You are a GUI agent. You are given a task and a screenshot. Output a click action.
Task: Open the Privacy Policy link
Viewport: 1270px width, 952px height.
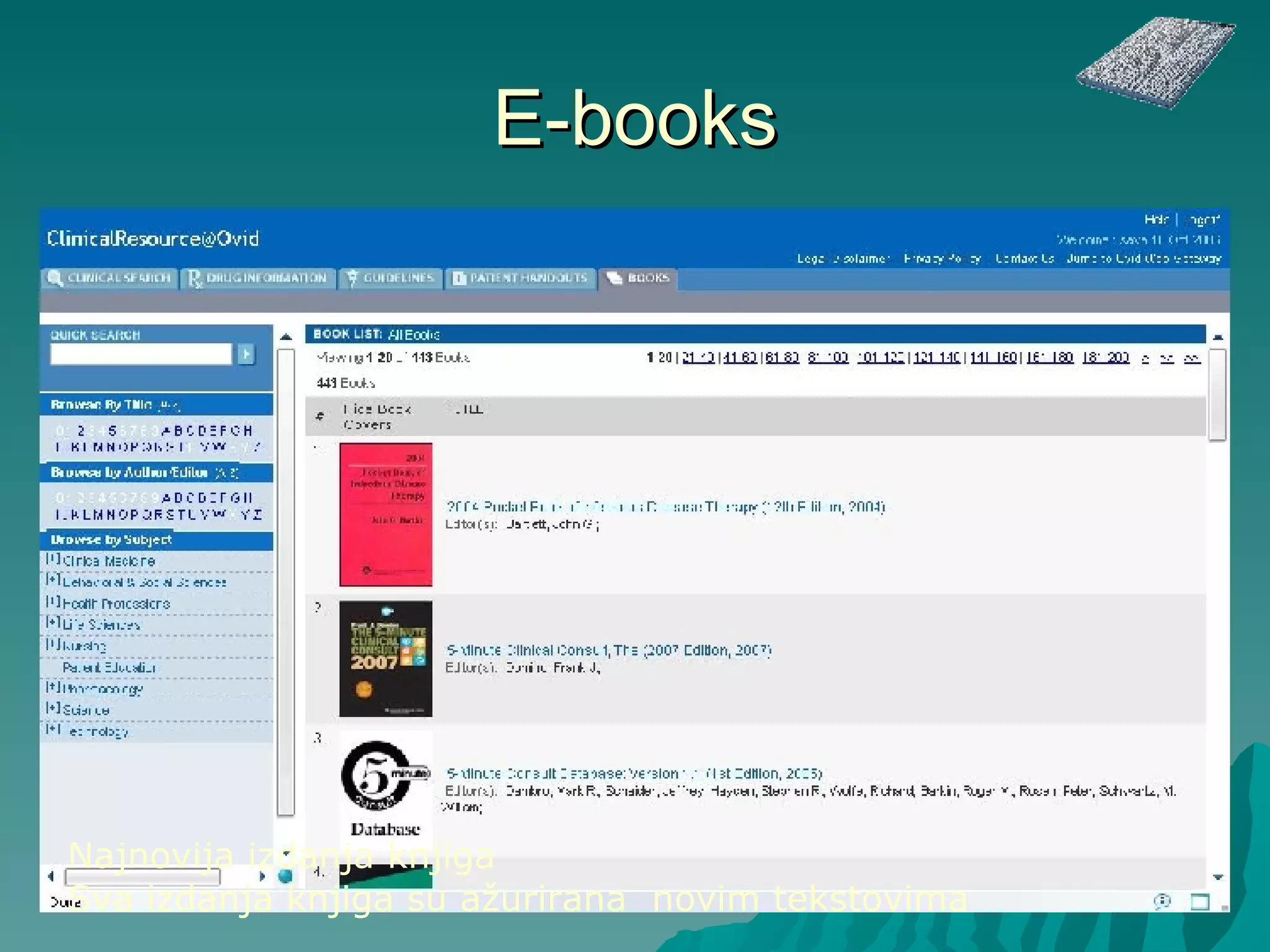(943, 258)
